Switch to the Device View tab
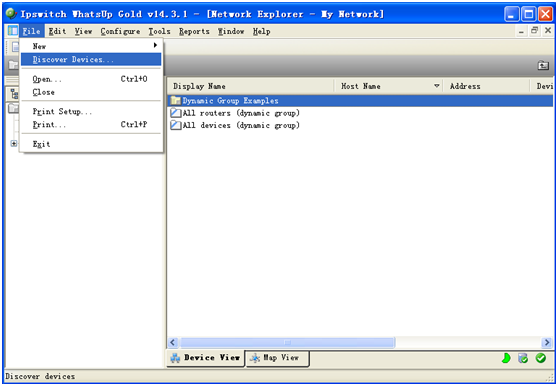Screen dimensions: 556x388 [x=206, y=358]
